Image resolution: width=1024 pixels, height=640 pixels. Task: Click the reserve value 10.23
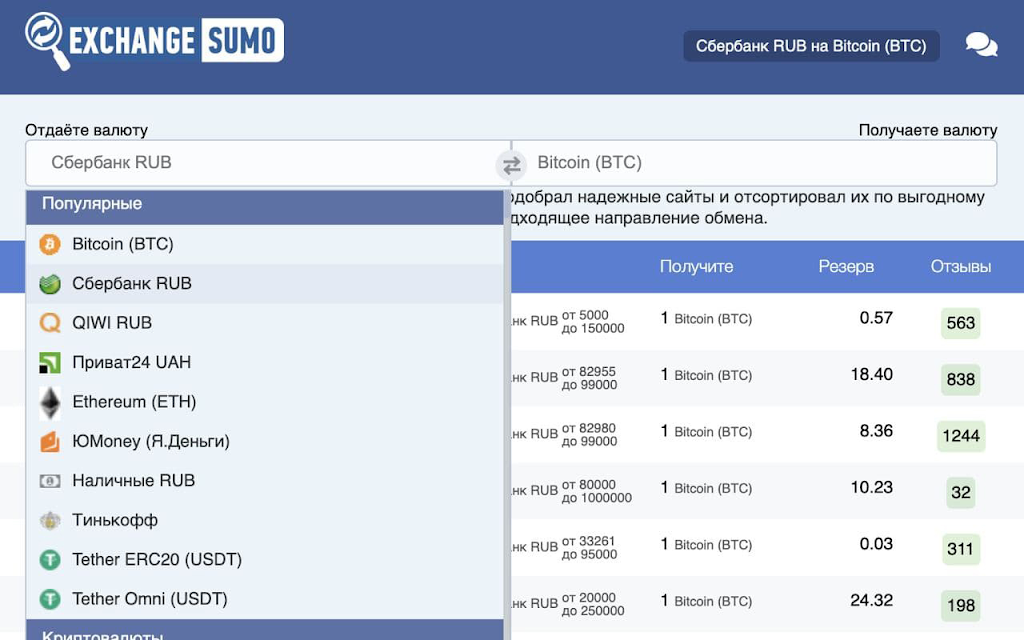[871, 487]
